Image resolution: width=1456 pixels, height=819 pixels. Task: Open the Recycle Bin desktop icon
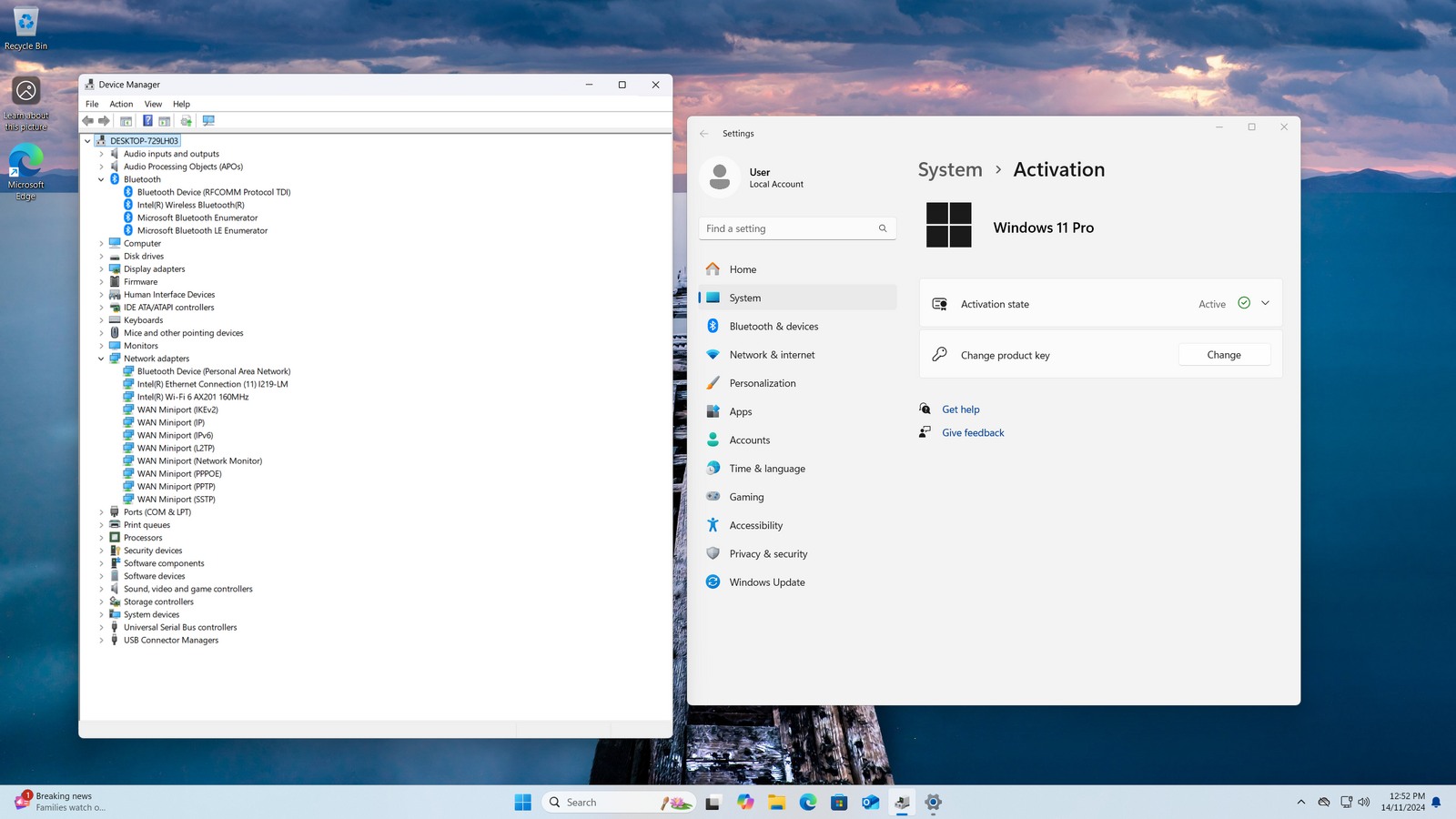25,27
